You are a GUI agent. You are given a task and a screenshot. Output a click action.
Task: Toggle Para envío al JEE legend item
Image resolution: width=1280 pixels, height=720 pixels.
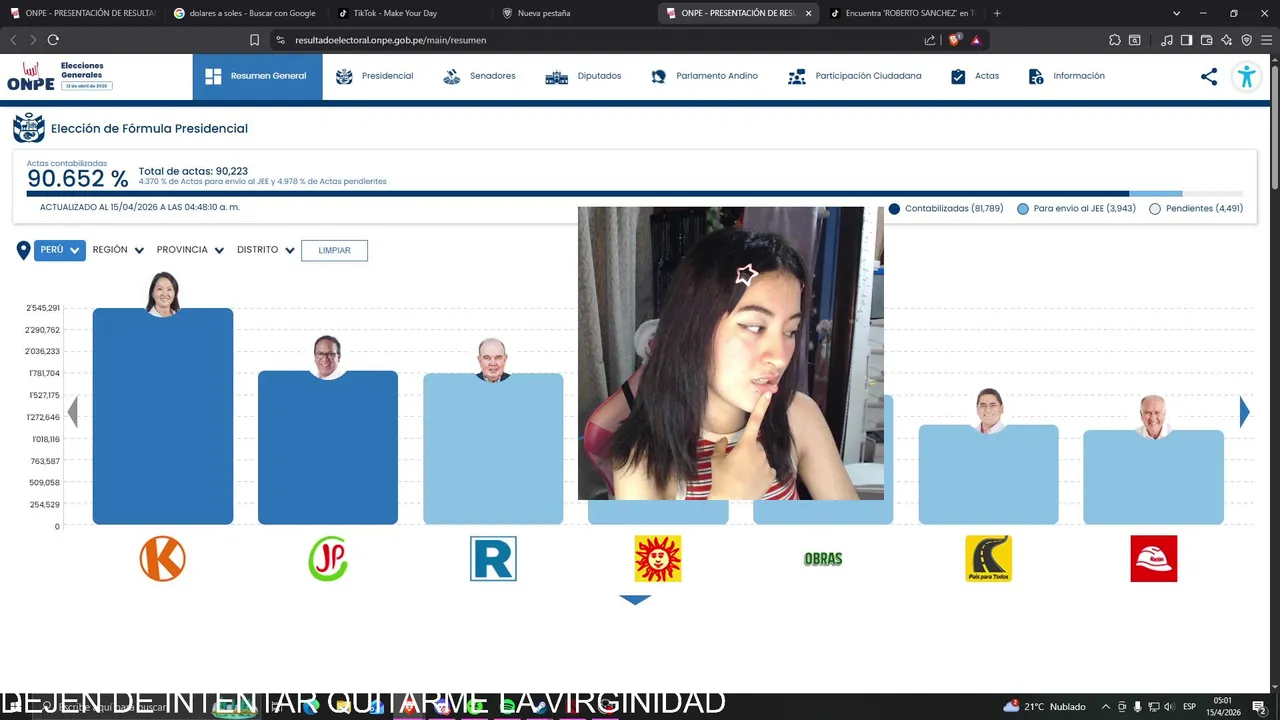(1076, 209)
